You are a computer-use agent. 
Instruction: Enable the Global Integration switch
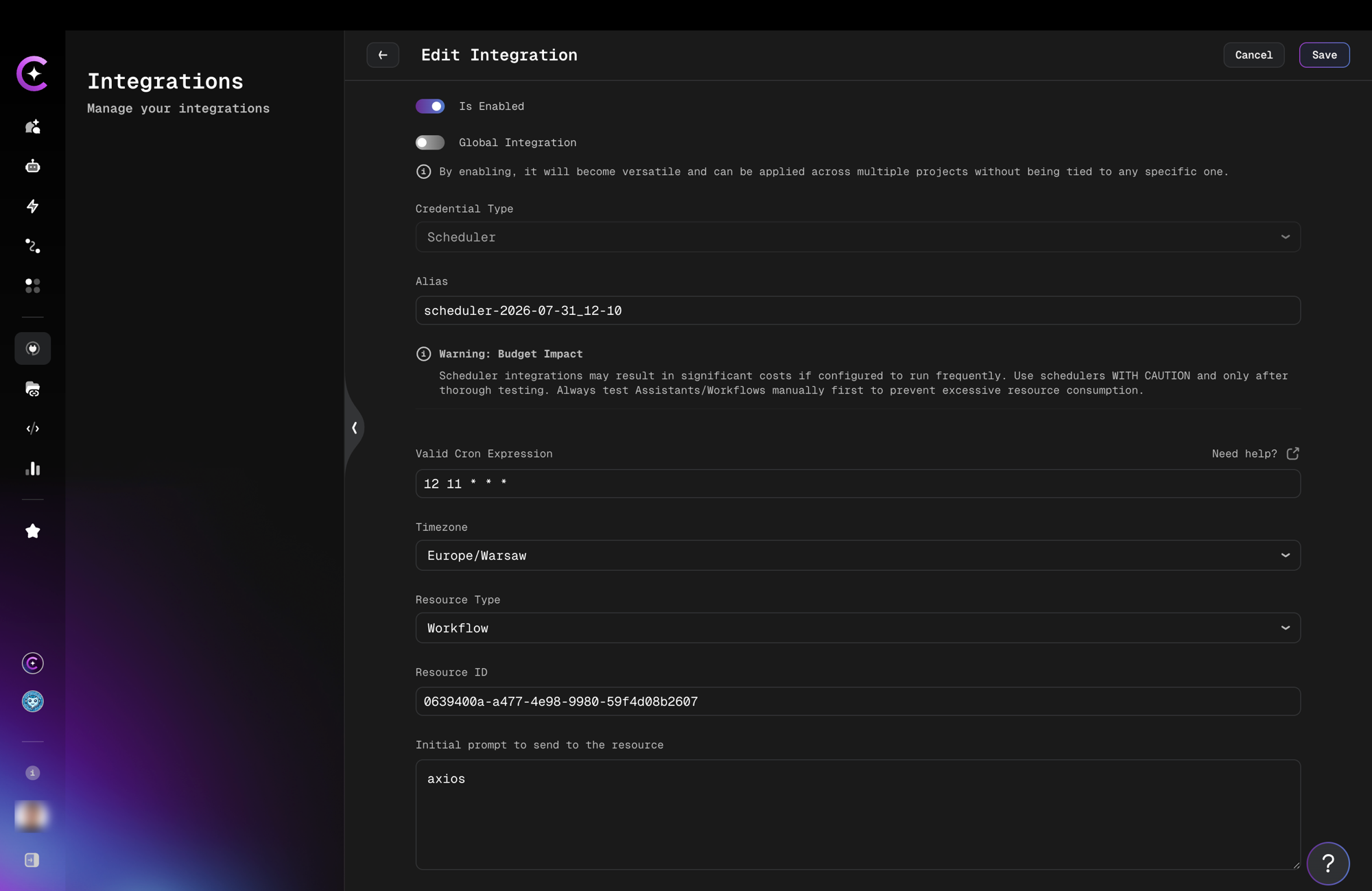coord(430,143)
